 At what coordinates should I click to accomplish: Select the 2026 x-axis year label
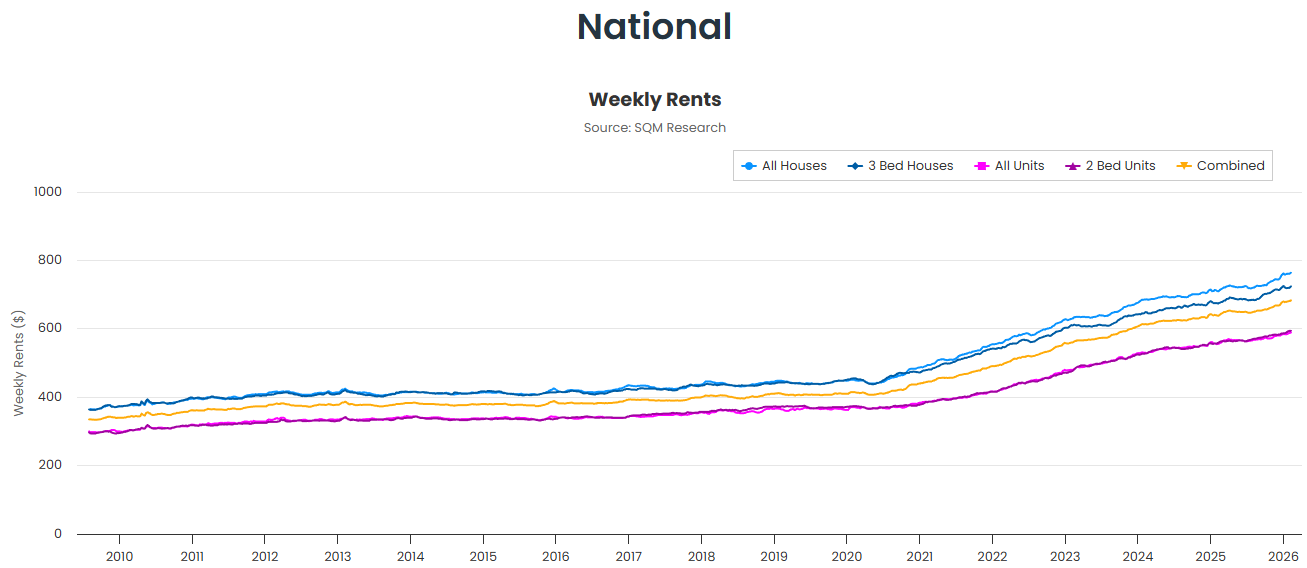[1283, 556]
